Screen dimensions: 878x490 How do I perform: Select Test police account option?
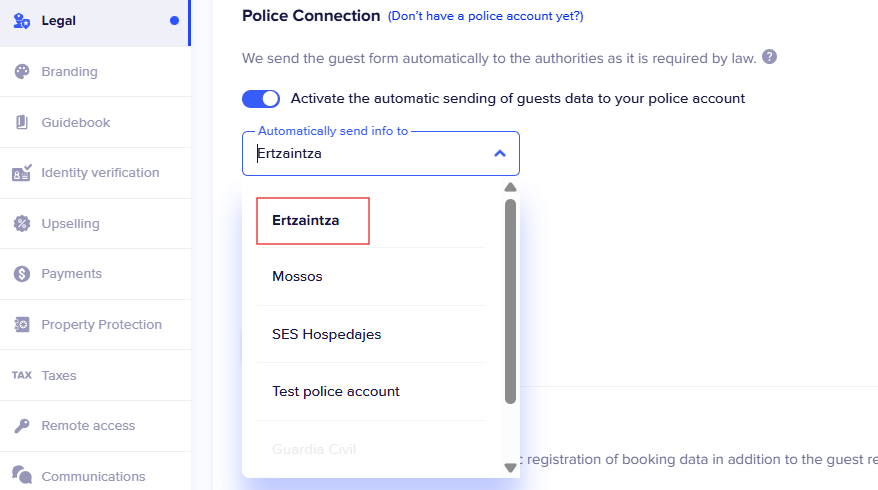pos(335,391)
